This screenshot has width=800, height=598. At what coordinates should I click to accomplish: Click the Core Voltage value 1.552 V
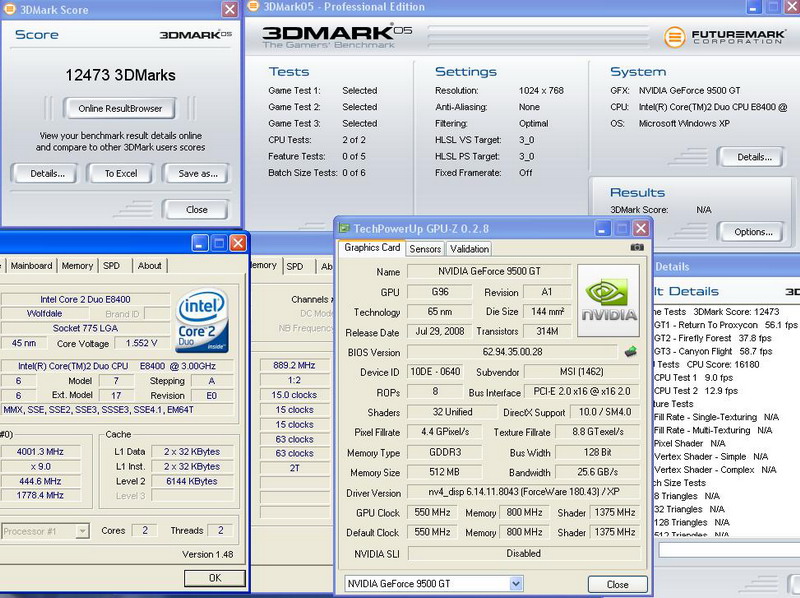point(141,343)
